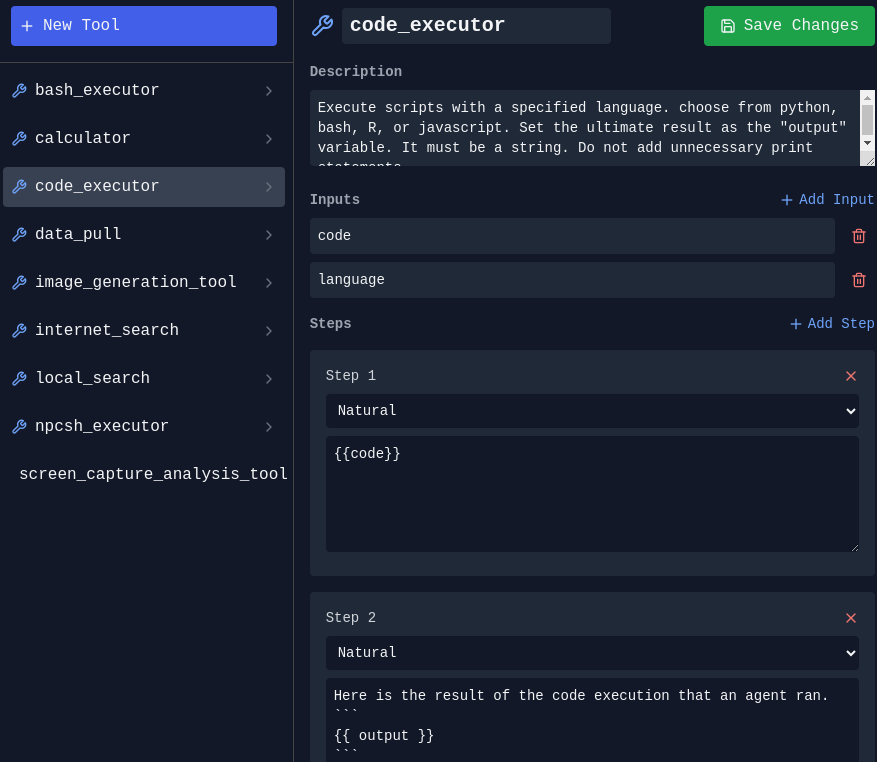The width and height of the screenshot is (877, 762).
Task: Expand internet_search chevron
Action: (269, 331)
